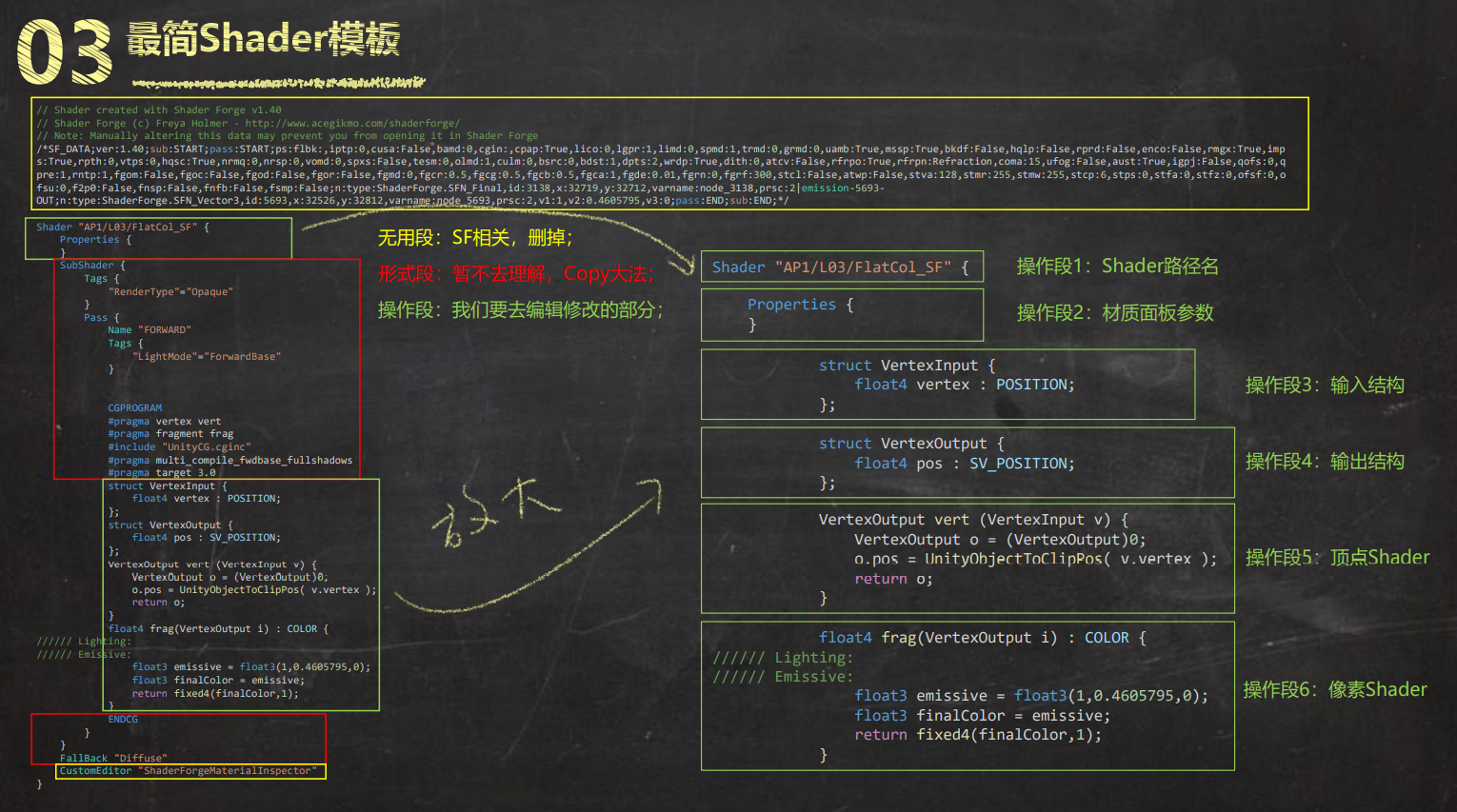The image size is (1457, 812).
Task: Click the label 操作段6: 像素Shader
Action: point(1335,690)
